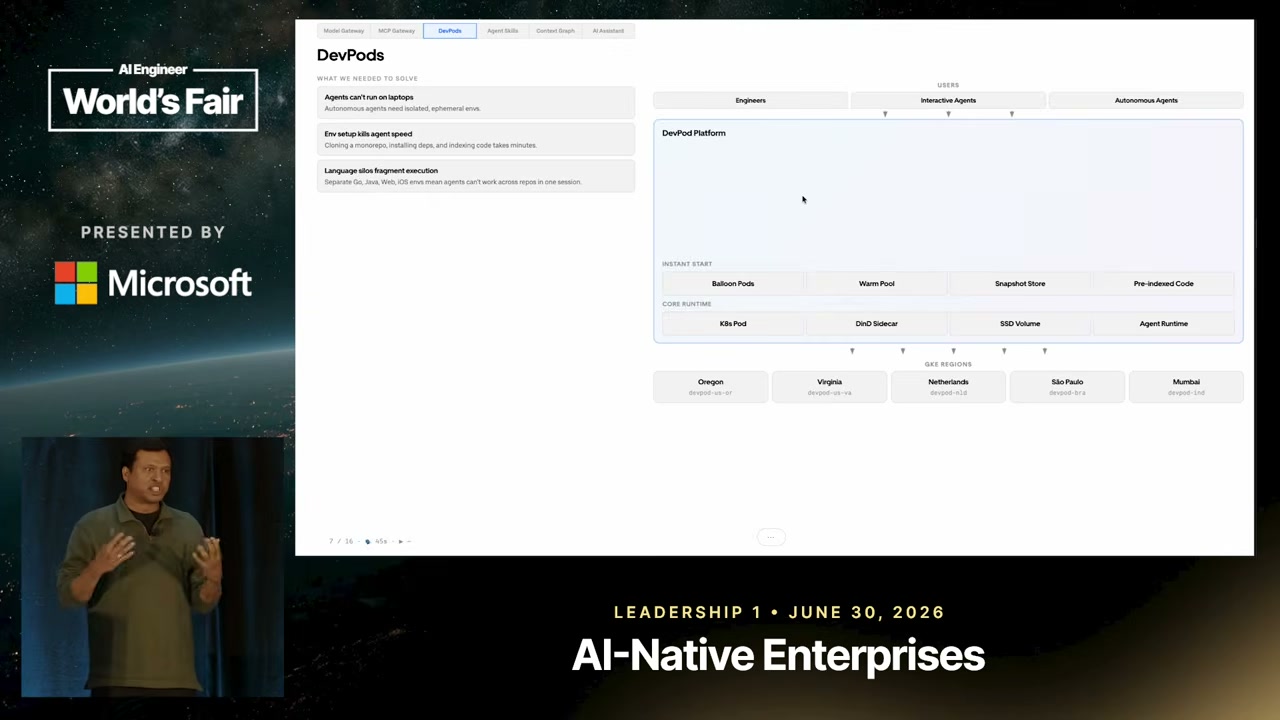
Task: Click the Balloon Pods block
Action: (x=733, y=284)
